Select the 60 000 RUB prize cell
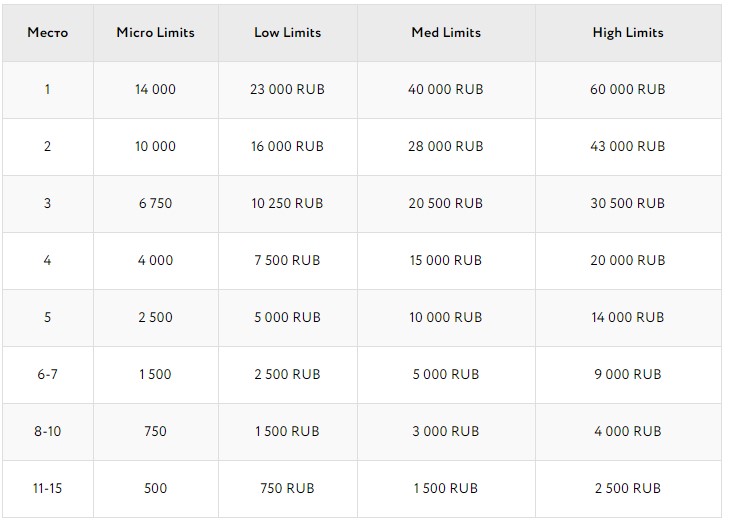The height and width of the screenshot is (526, 730). (627, 89)
